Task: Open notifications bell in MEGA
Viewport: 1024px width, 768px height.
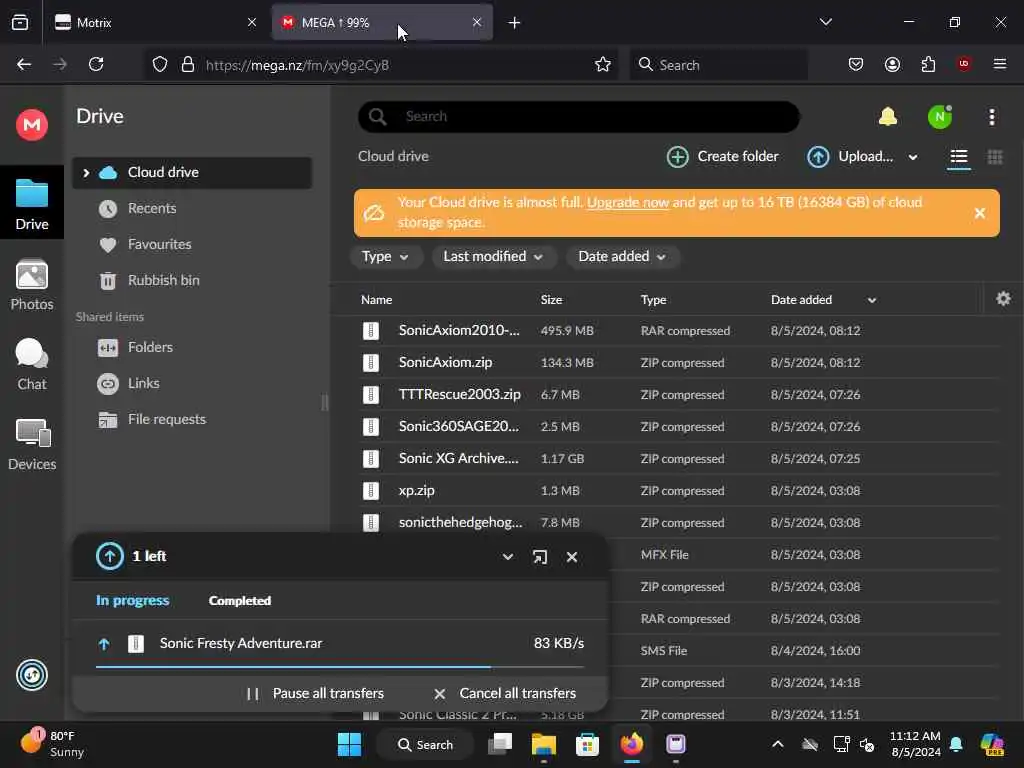Action: pyautogui.click(x=888, y=117)
